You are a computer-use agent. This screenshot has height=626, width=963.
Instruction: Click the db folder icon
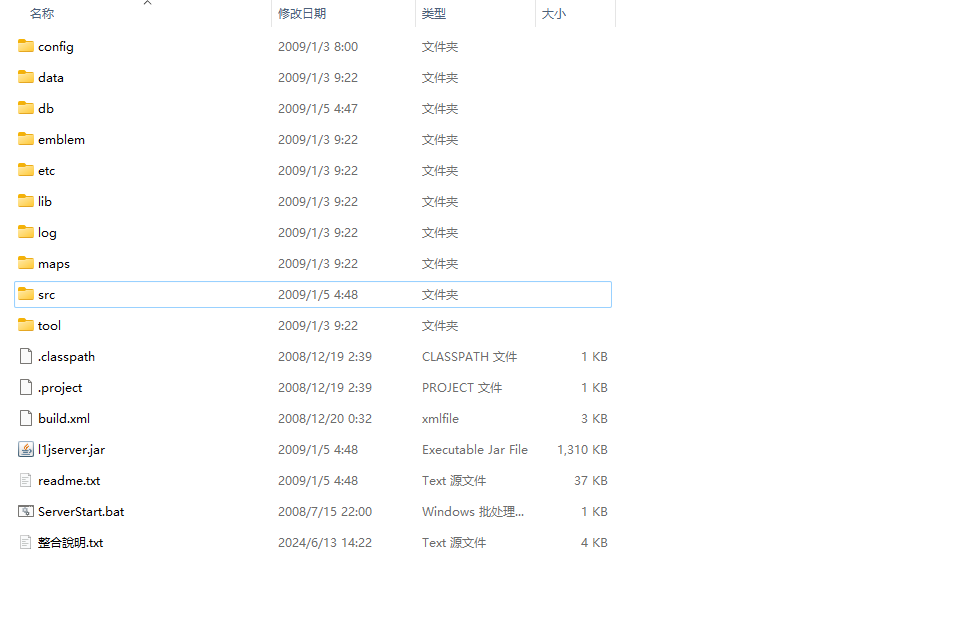click(26, 108)
